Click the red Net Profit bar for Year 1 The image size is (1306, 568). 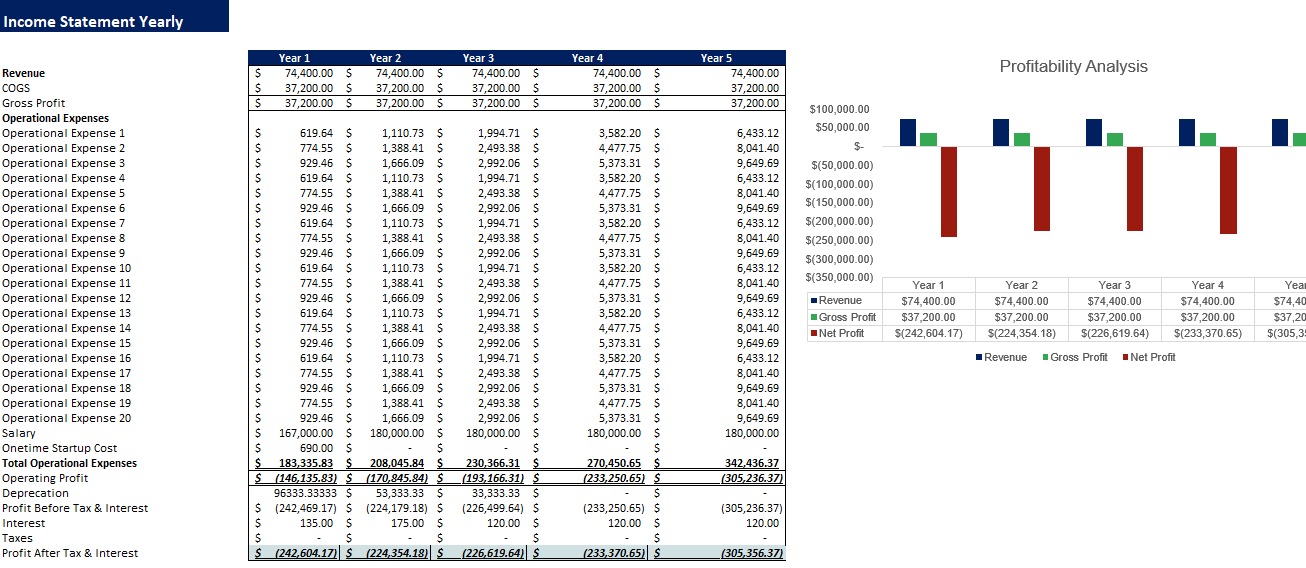click(x=949, y=191)
